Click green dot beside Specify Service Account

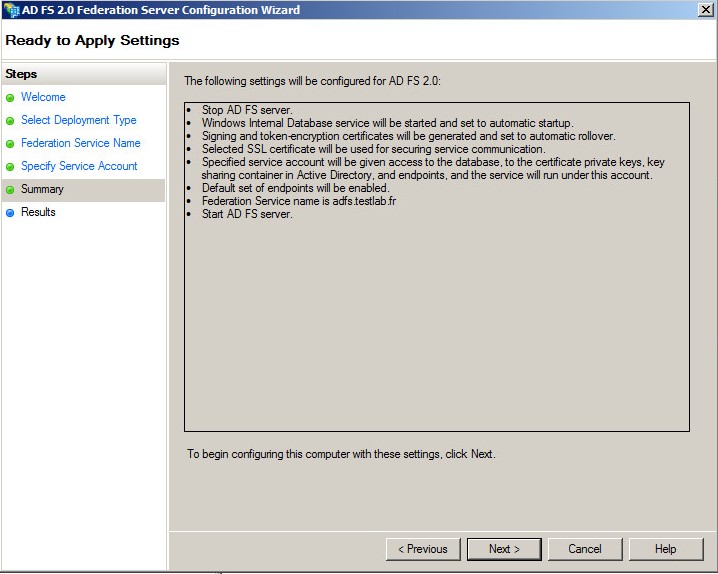(x=10, y=167)
